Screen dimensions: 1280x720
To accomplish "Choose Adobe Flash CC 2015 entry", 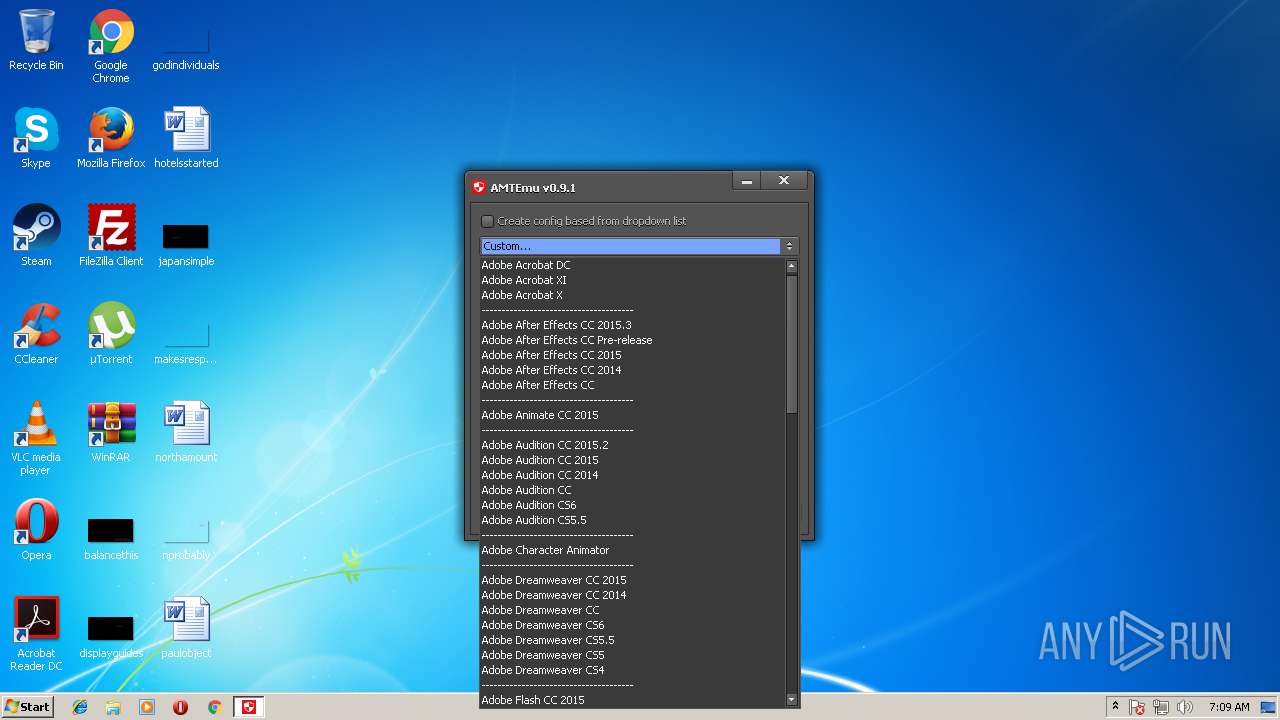I will [632, 700].
